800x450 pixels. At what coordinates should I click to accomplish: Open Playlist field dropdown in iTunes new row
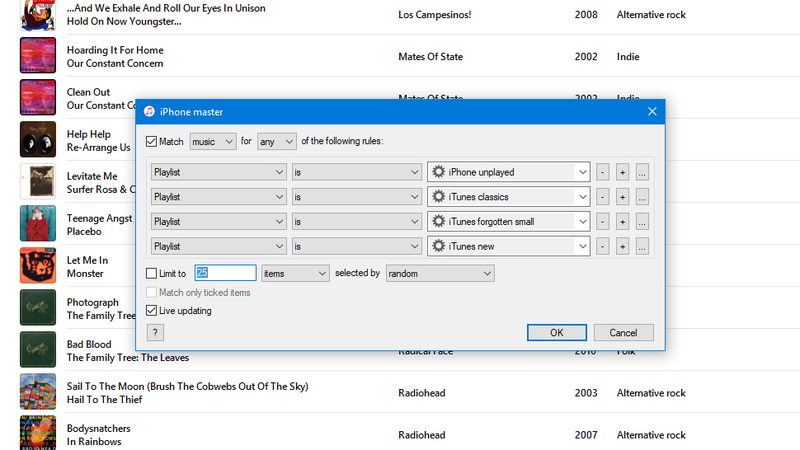(218, 246)
